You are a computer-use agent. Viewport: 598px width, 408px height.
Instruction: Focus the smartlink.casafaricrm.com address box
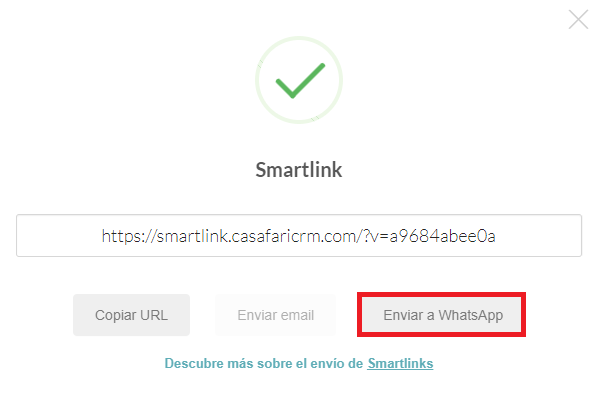(x=299, y=235)
